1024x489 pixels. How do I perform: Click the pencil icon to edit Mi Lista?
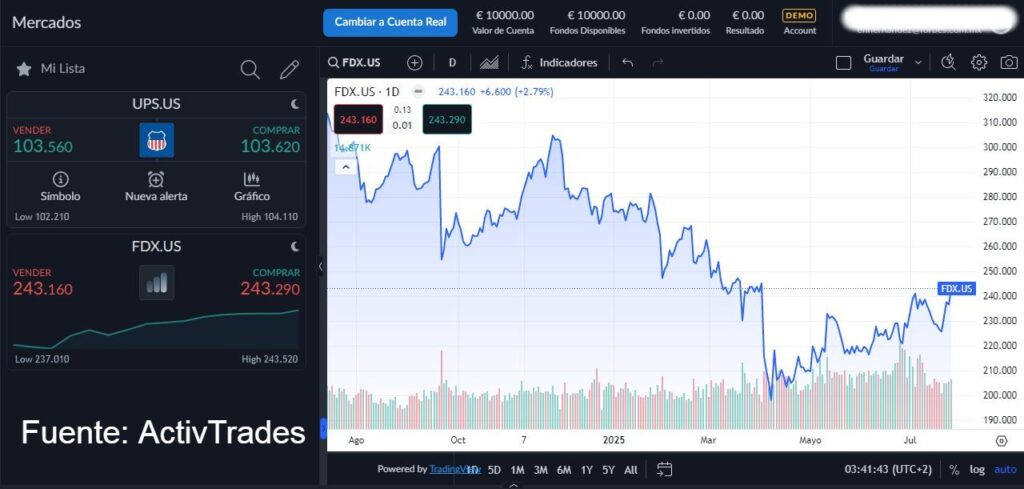coord(289,69)
